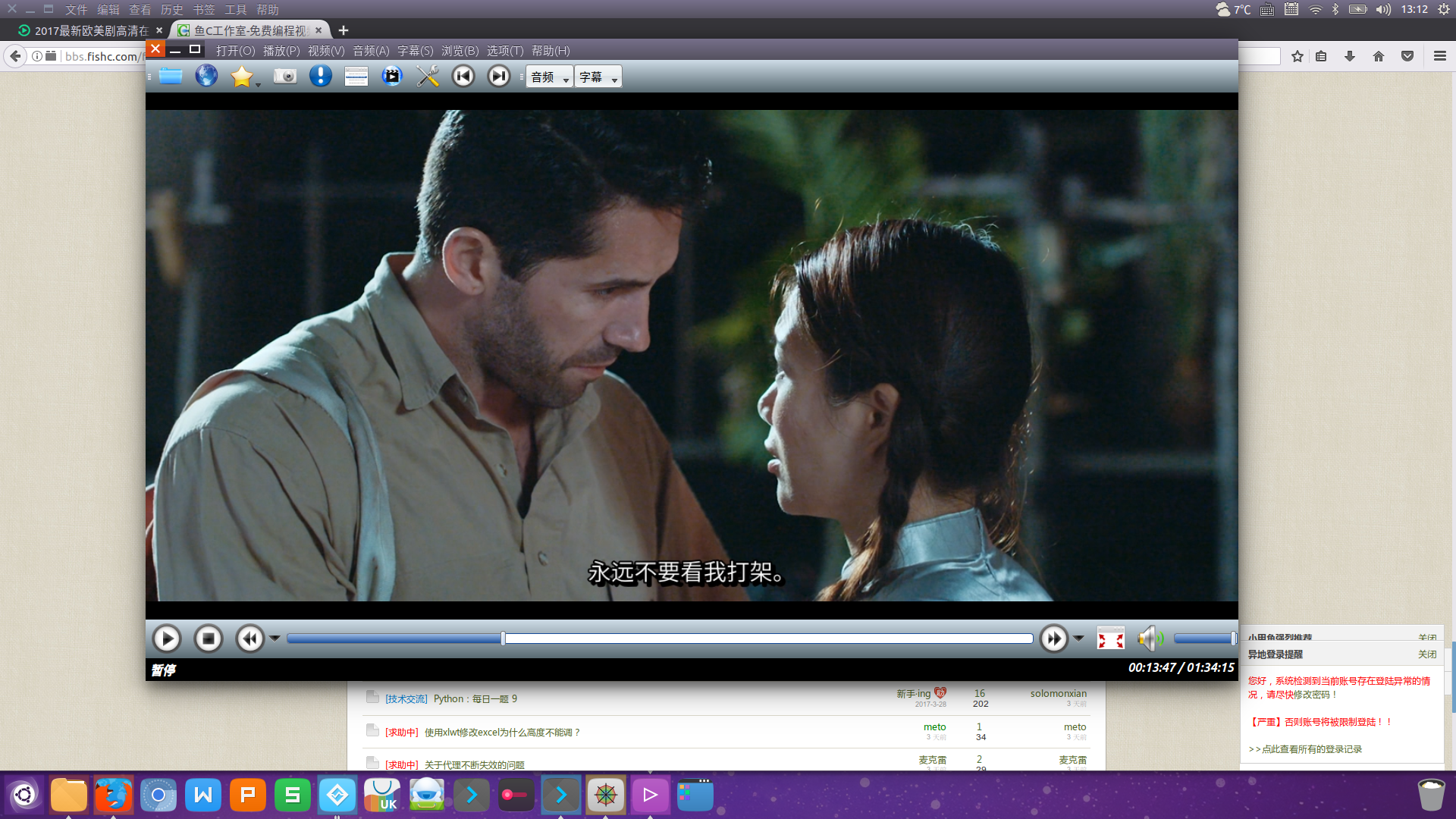Open the 视频(V) menu

(x=326, y=51)
